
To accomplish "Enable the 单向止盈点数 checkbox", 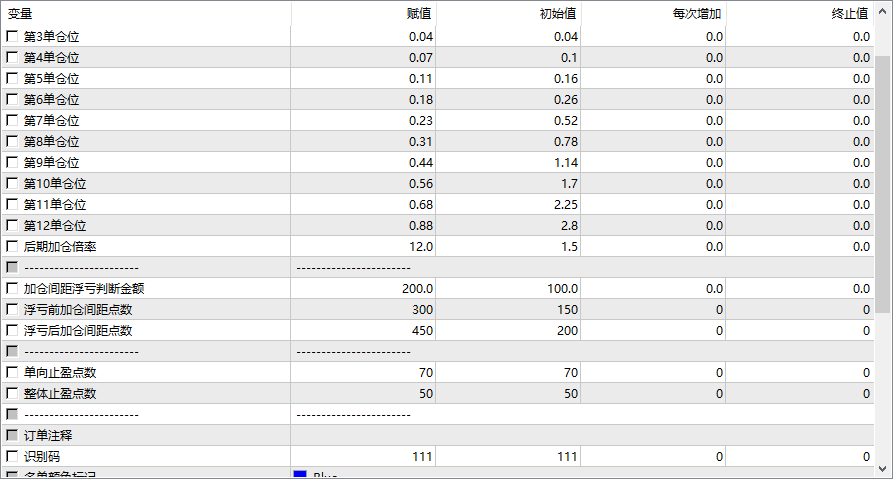I will (x=12, y=372).
